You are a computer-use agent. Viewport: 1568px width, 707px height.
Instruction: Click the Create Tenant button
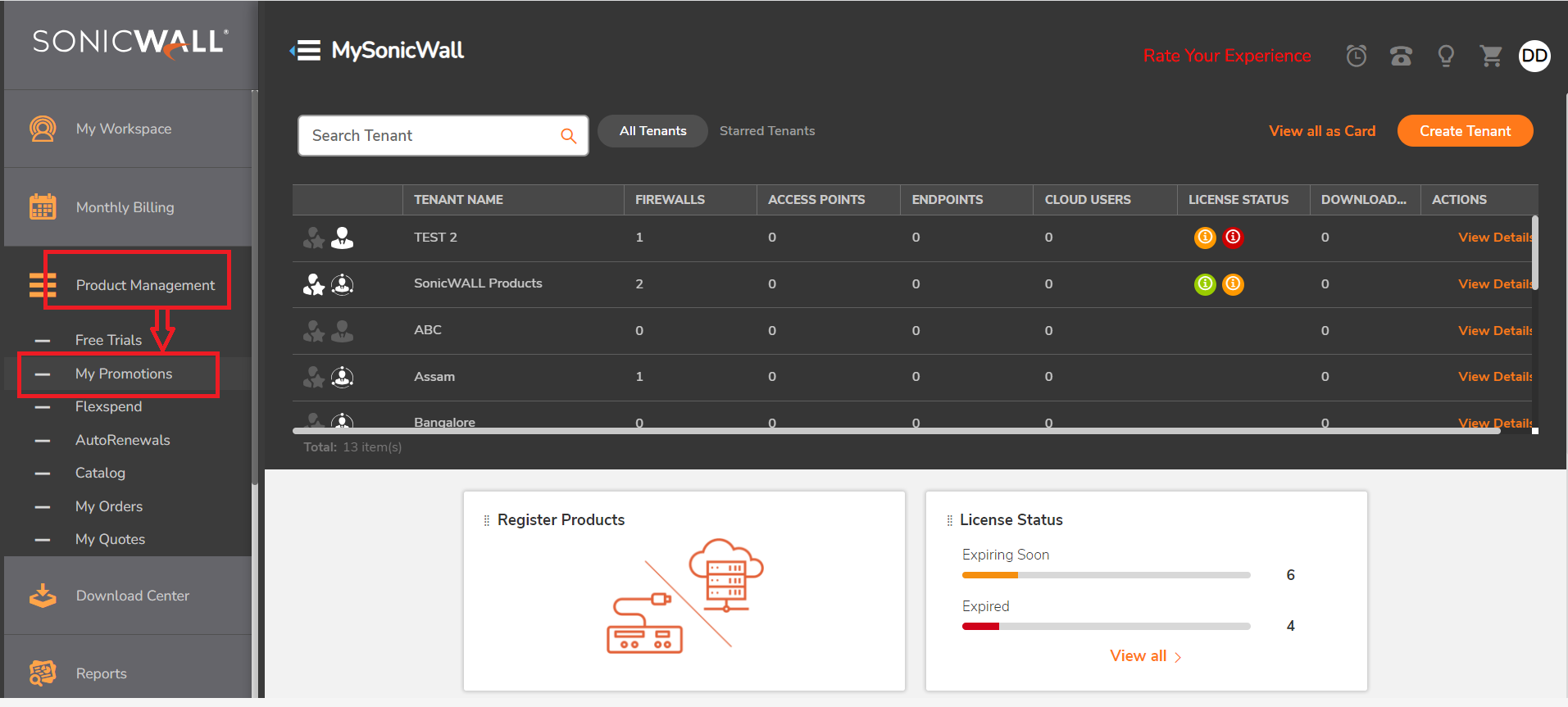(x=1465, y=131)
